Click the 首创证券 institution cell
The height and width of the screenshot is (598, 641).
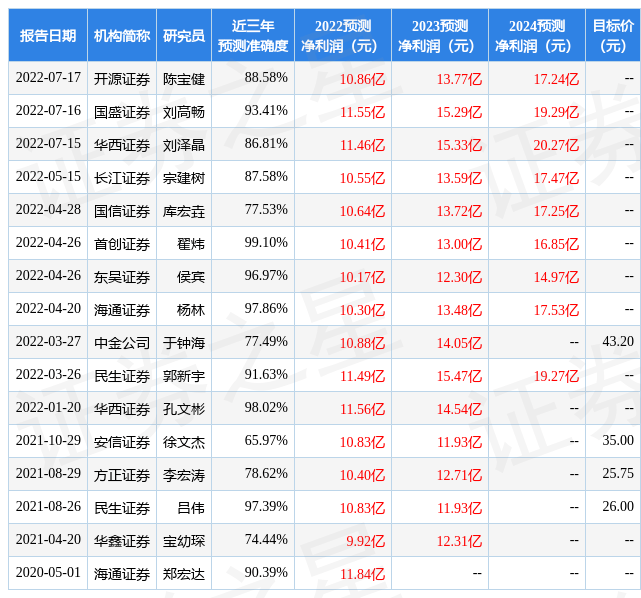click(122, 244)
